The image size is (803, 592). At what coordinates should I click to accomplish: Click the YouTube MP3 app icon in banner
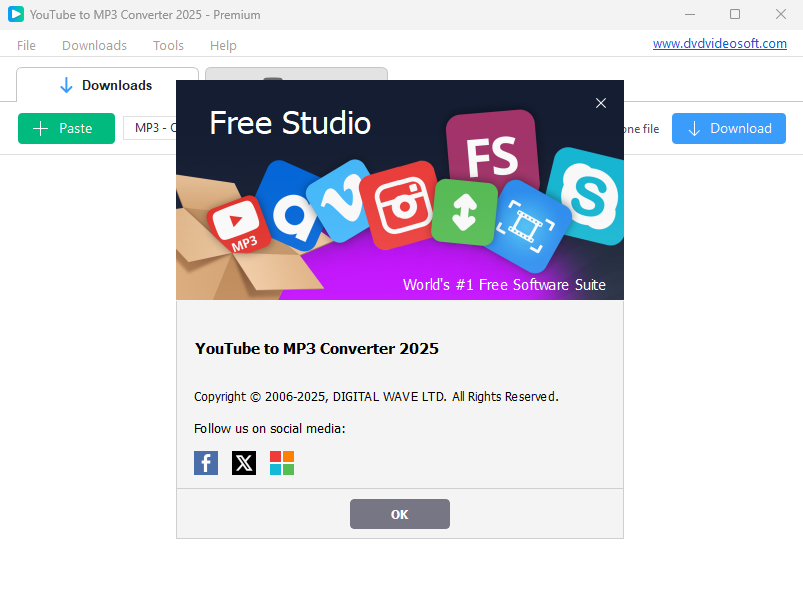pos(239,224)
